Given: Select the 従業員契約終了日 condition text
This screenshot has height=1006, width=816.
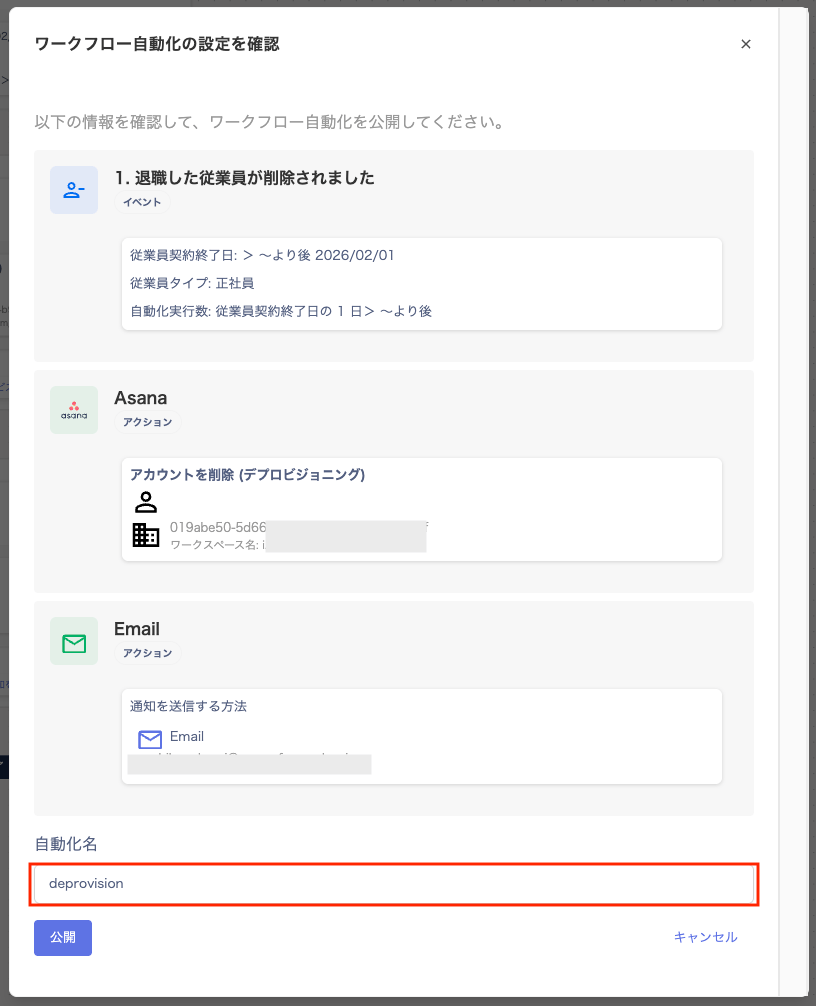Looking at the screenshot, I should coord(262,255).
